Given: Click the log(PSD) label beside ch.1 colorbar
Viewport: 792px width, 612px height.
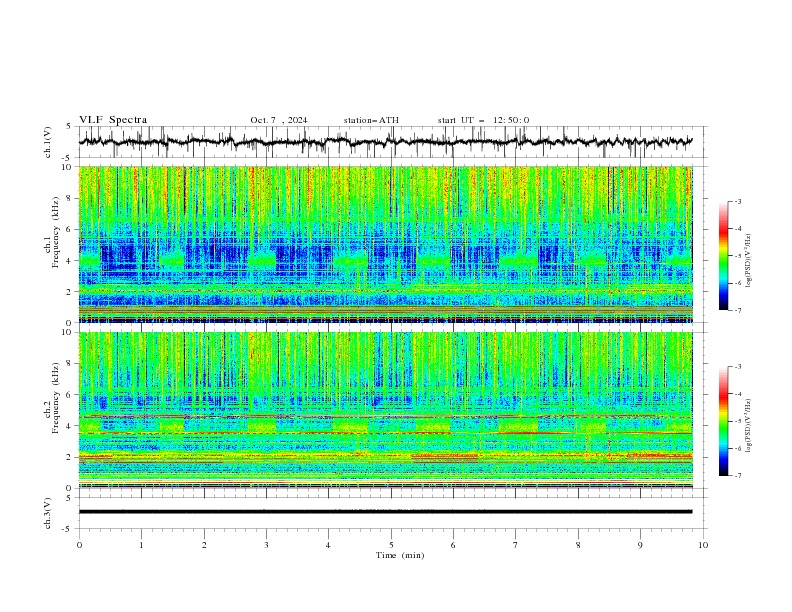Looking at the screenshot, I should click(x=749, y=261).
